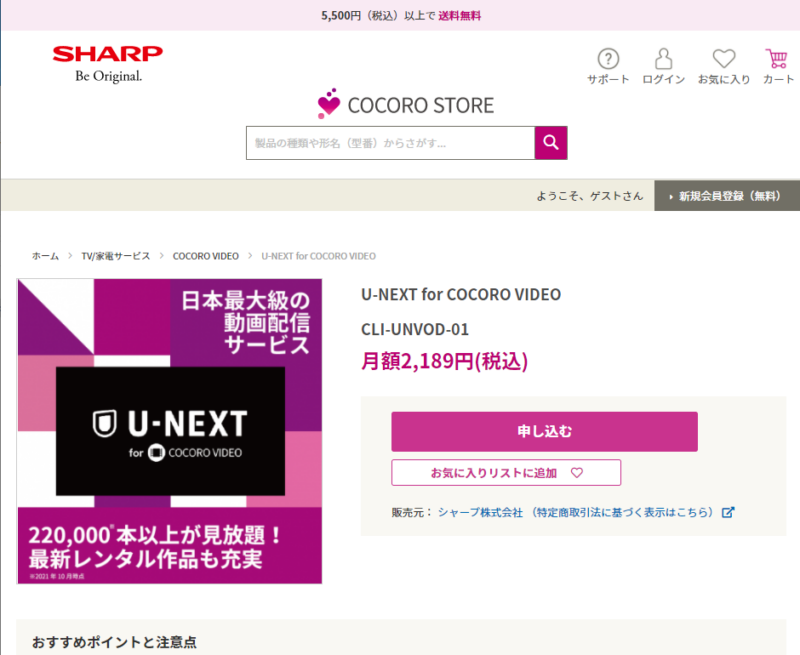Click the SHARP Be Original logo
This screenshot has height=655, width=800.
(x=107, y=63)
